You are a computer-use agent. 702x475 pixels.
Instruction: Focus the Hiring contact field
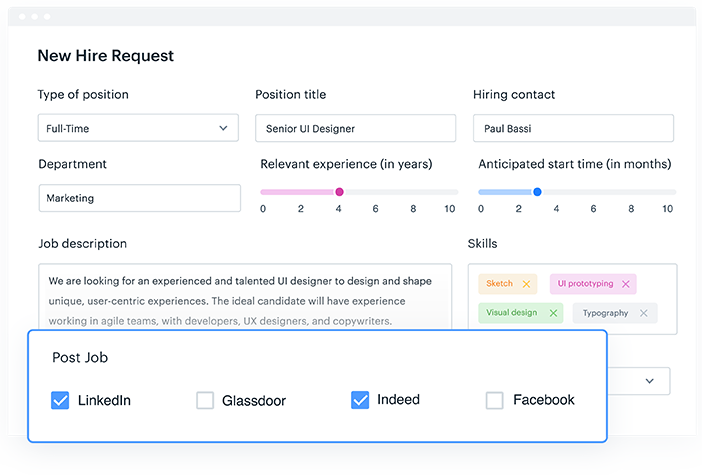pos(573,128)
